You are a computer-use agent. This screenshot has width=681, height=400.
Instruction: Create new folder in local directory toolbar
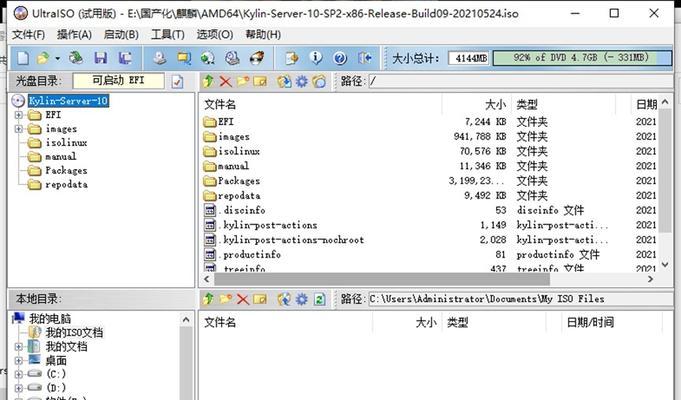pyautogui.click(x=225, y=299)
